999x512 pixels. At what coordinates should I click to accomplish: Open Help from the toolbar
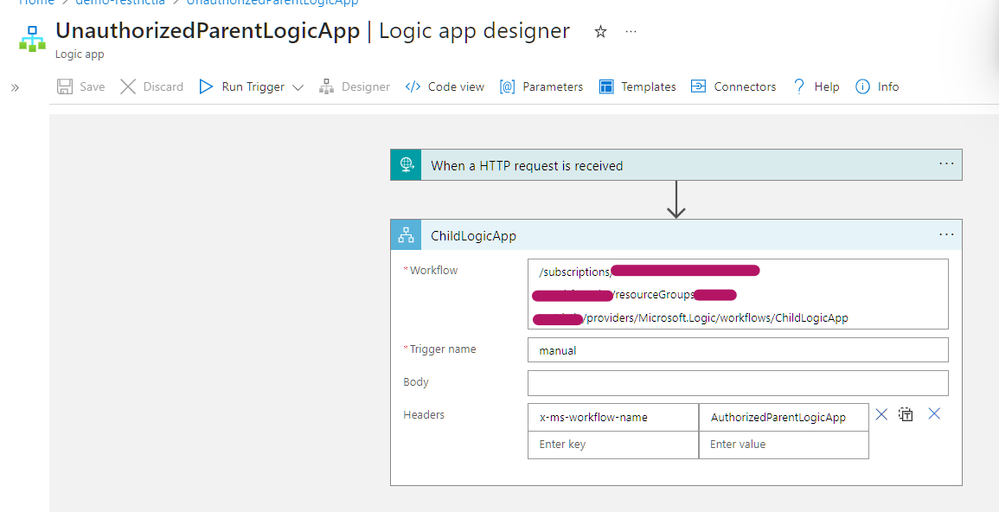click(x=826, y=87)
